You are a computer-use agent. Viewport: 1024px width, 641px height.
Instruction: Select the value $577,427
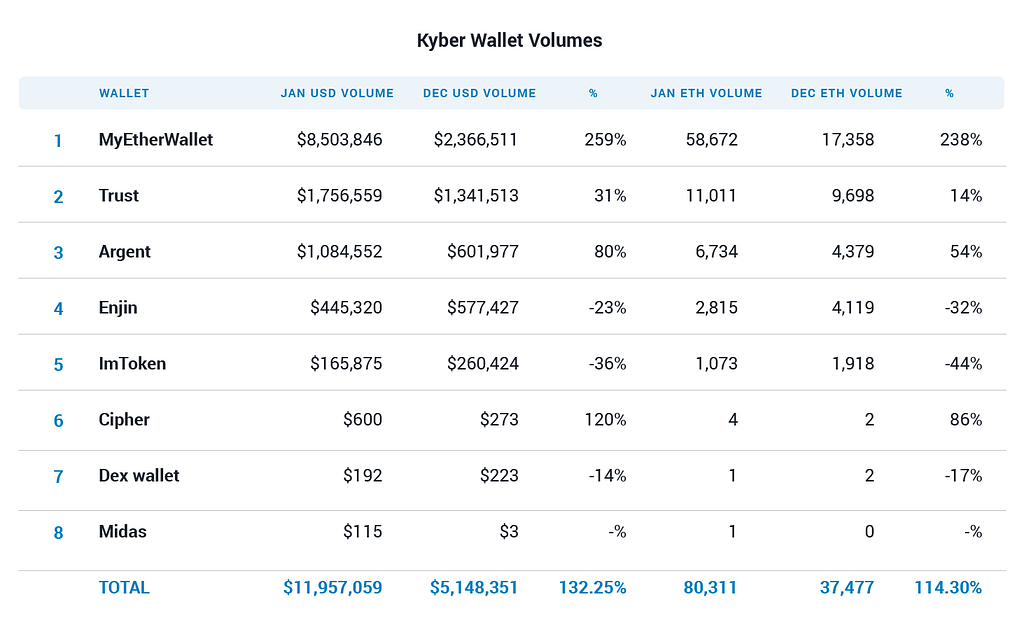tap(483, 307)
